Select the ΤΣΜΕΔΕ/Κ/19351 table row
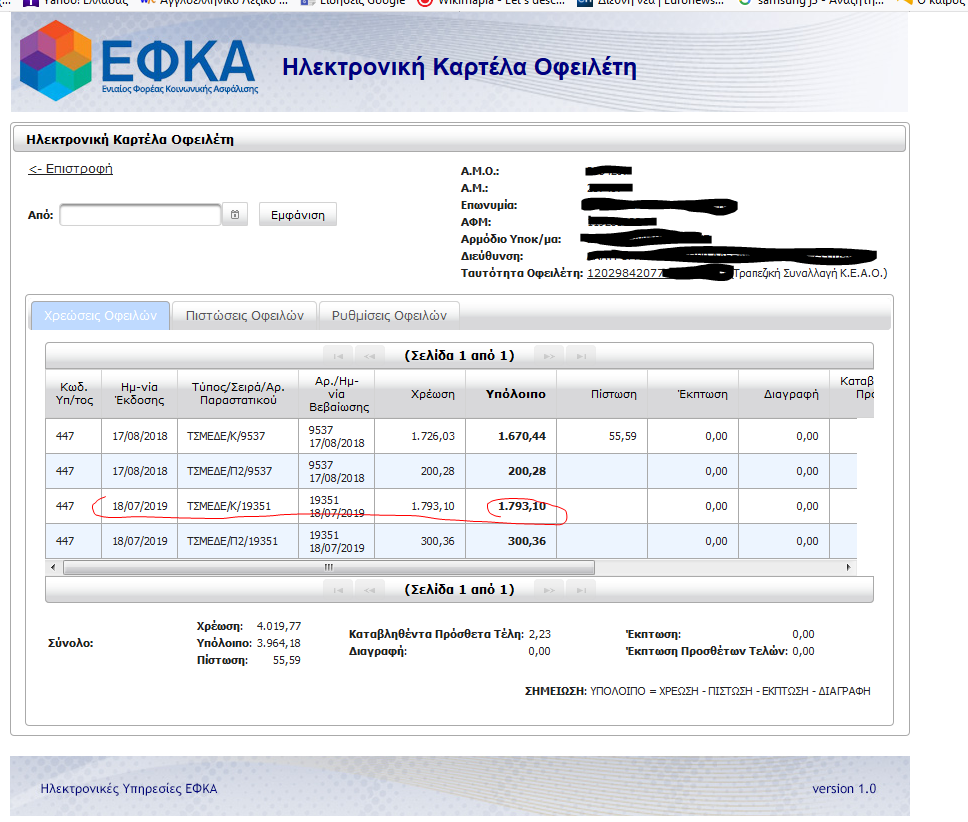 (x=230, y=506)
